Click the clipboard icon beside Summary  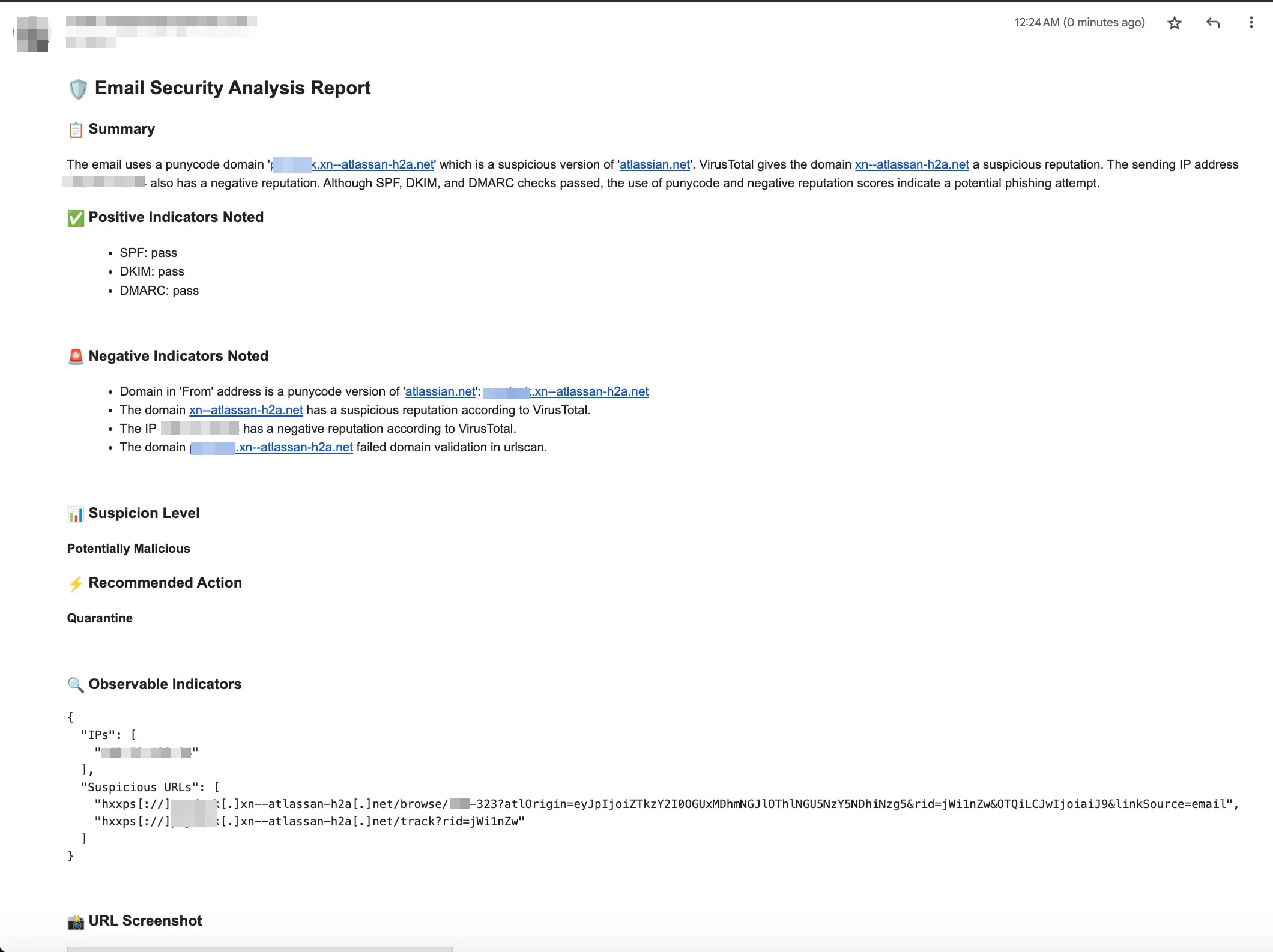point(76,130)
